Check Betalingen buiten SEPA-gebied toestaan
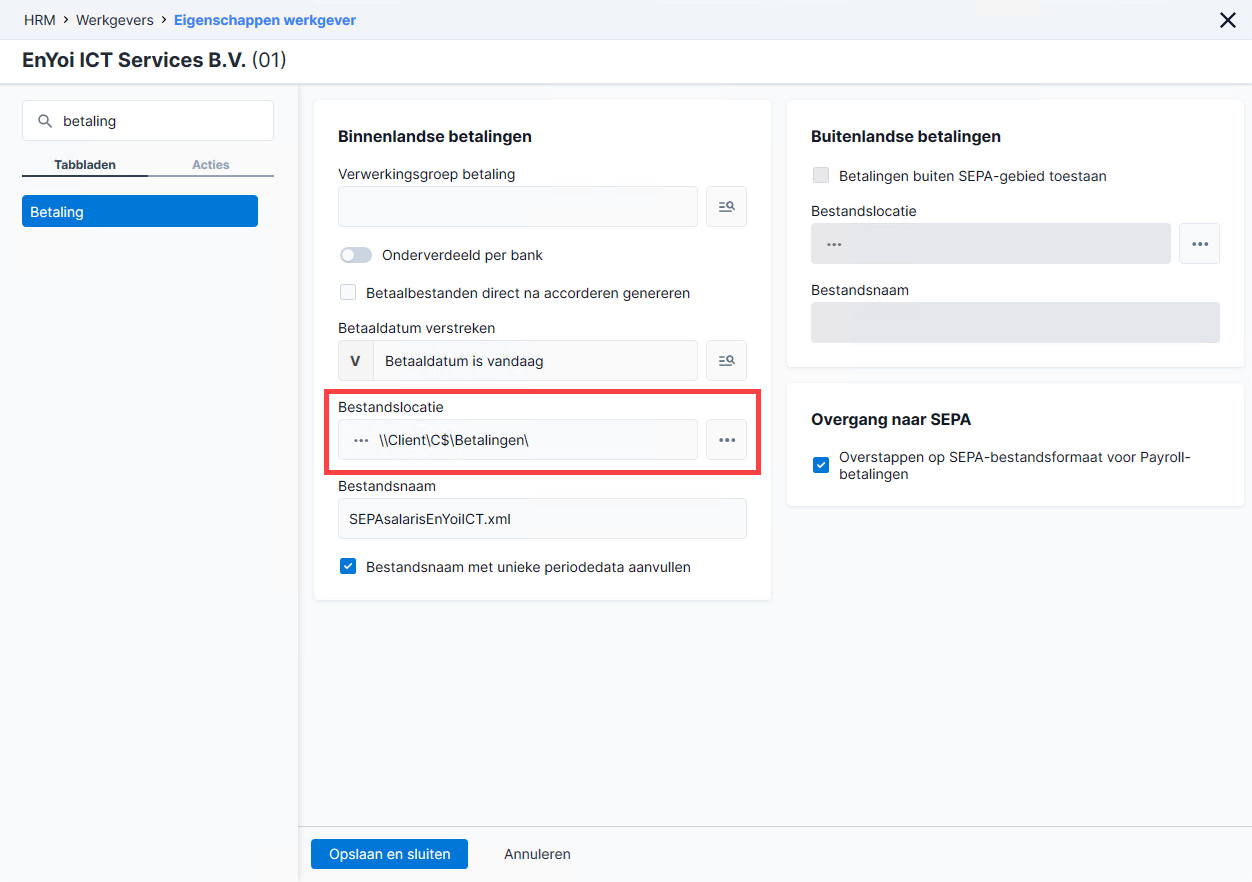This screenshot has width=1252, height=882. pos(821,176)
